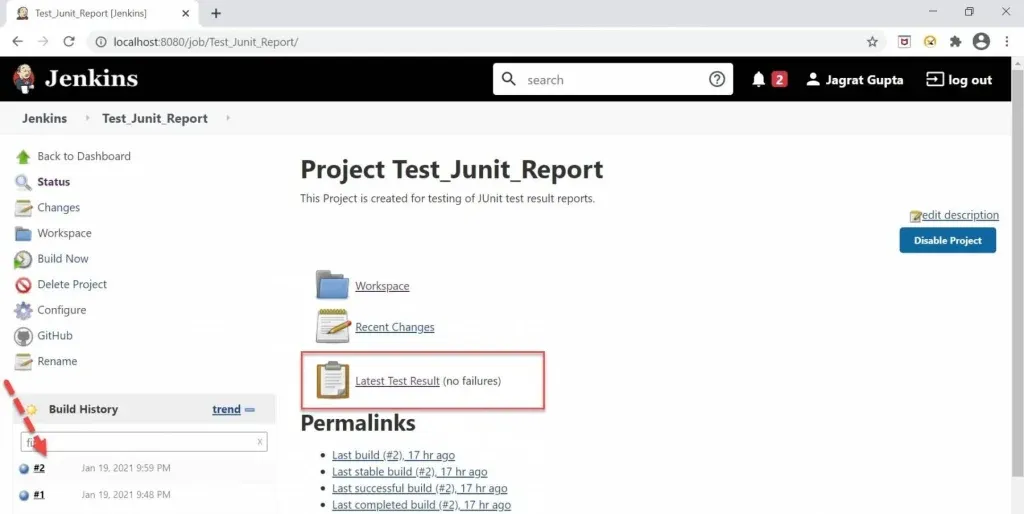Bookmark page with the star icon

point(872,42)
